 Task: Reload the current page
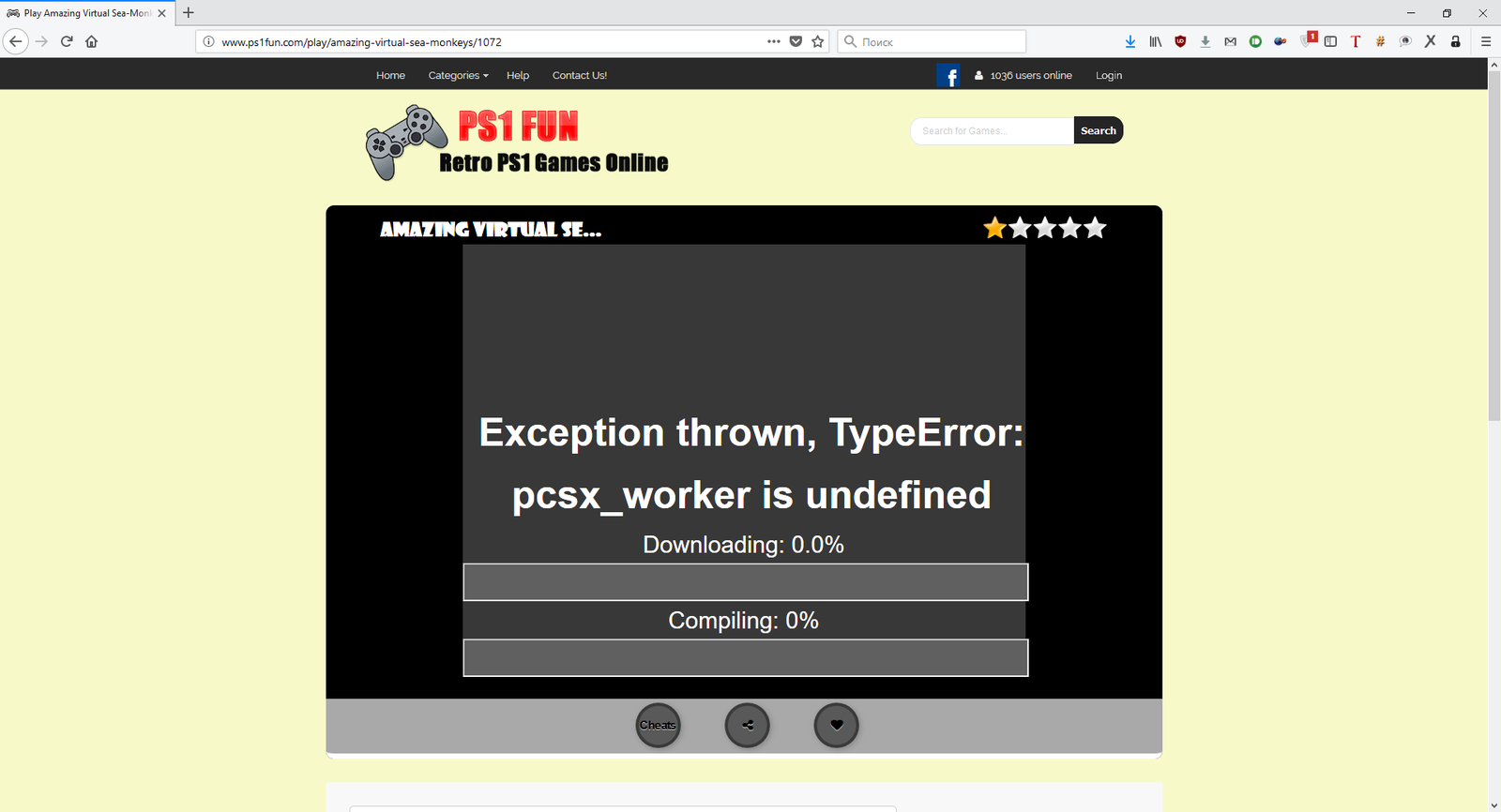point(67,41)
